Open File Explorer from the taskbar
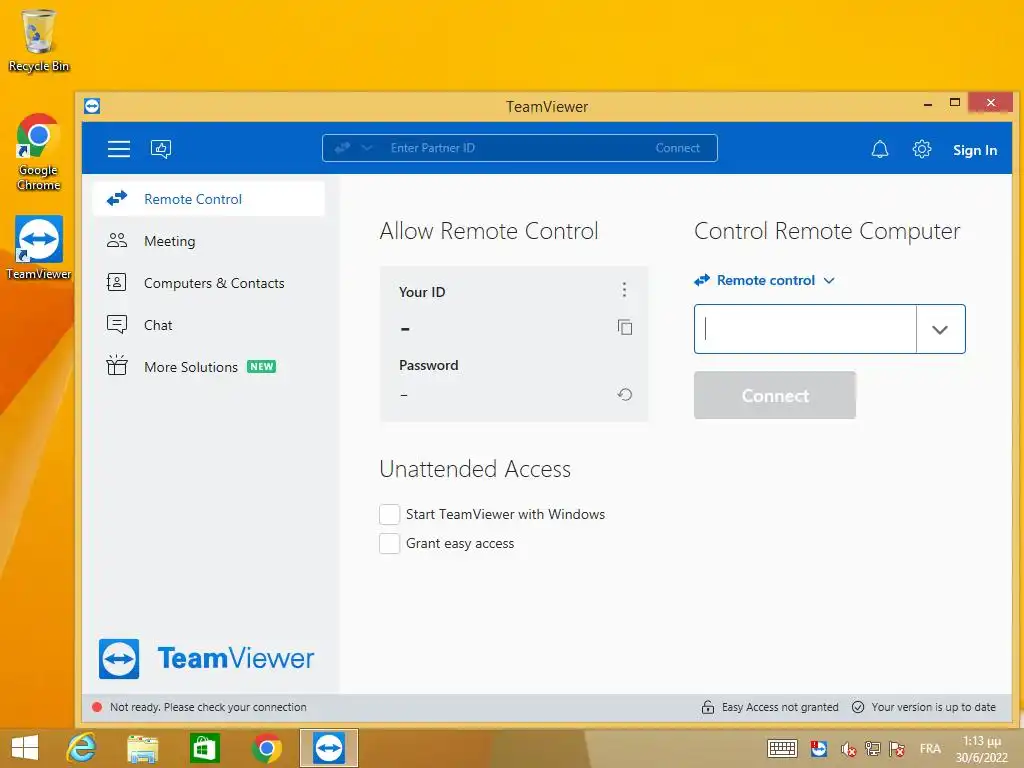The image size is (1024, 768). pyautogui.click(x=142, y=748)
